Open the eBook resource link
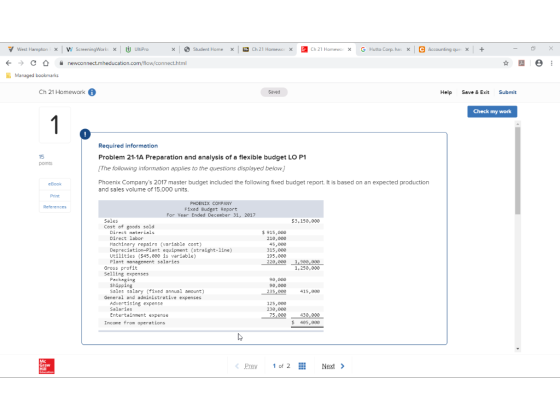Viewport: 560px width, 420px height. (55, 184)
